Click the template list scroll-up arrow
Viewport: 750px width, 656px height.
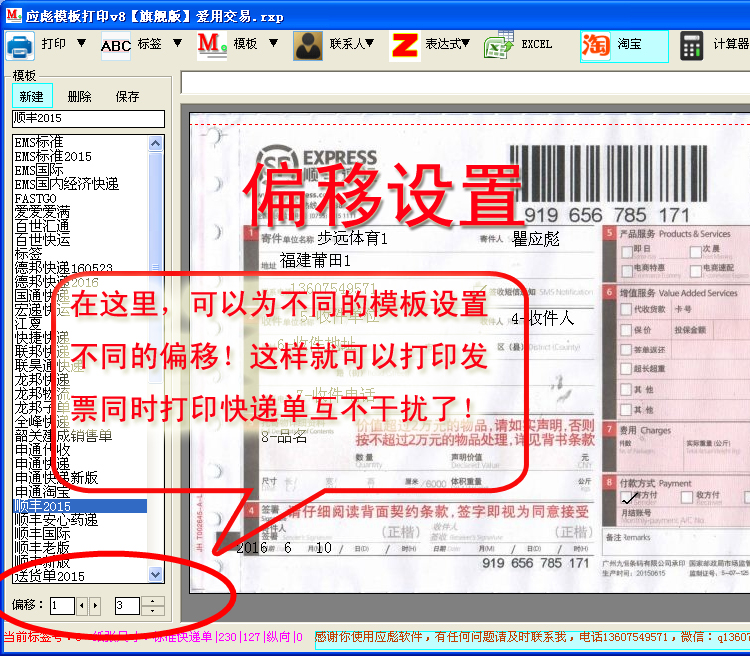point(155,143)
